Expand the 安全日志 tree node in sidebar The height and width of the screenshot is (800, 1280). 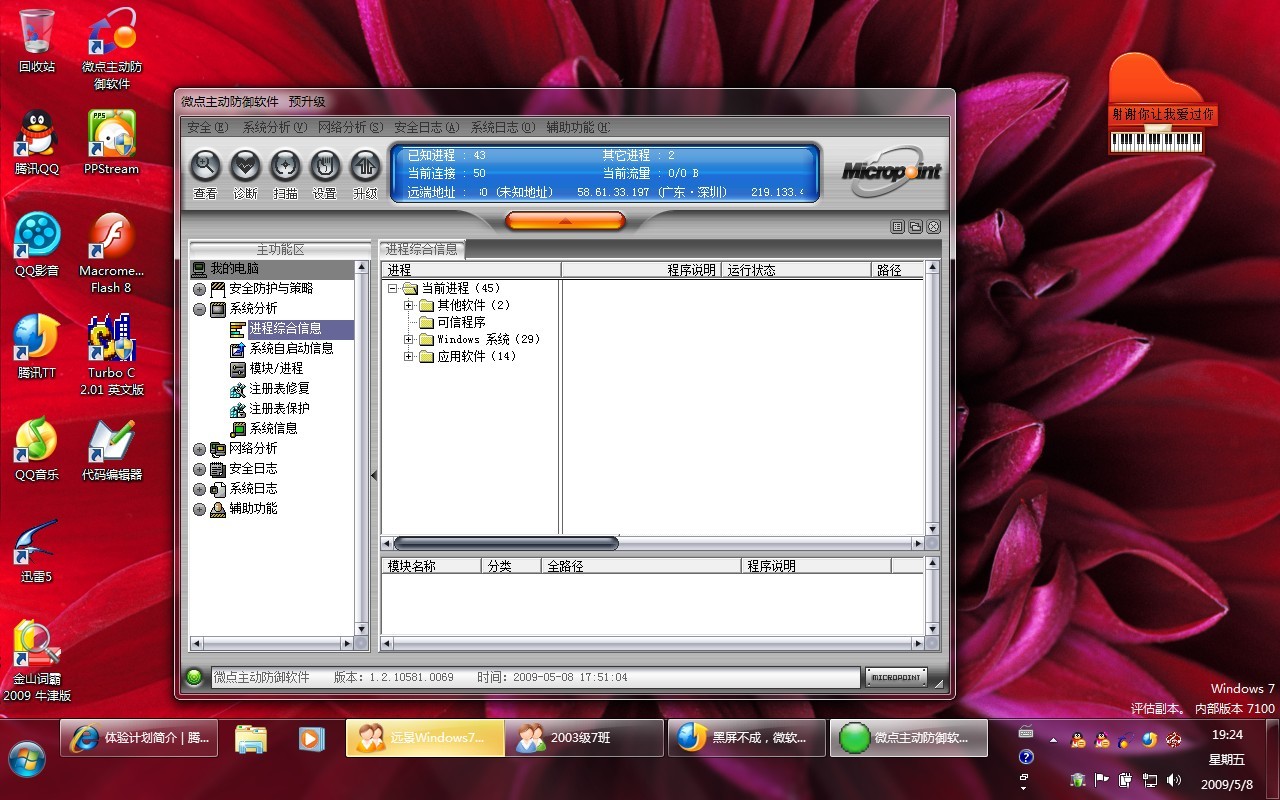[200, 469]
